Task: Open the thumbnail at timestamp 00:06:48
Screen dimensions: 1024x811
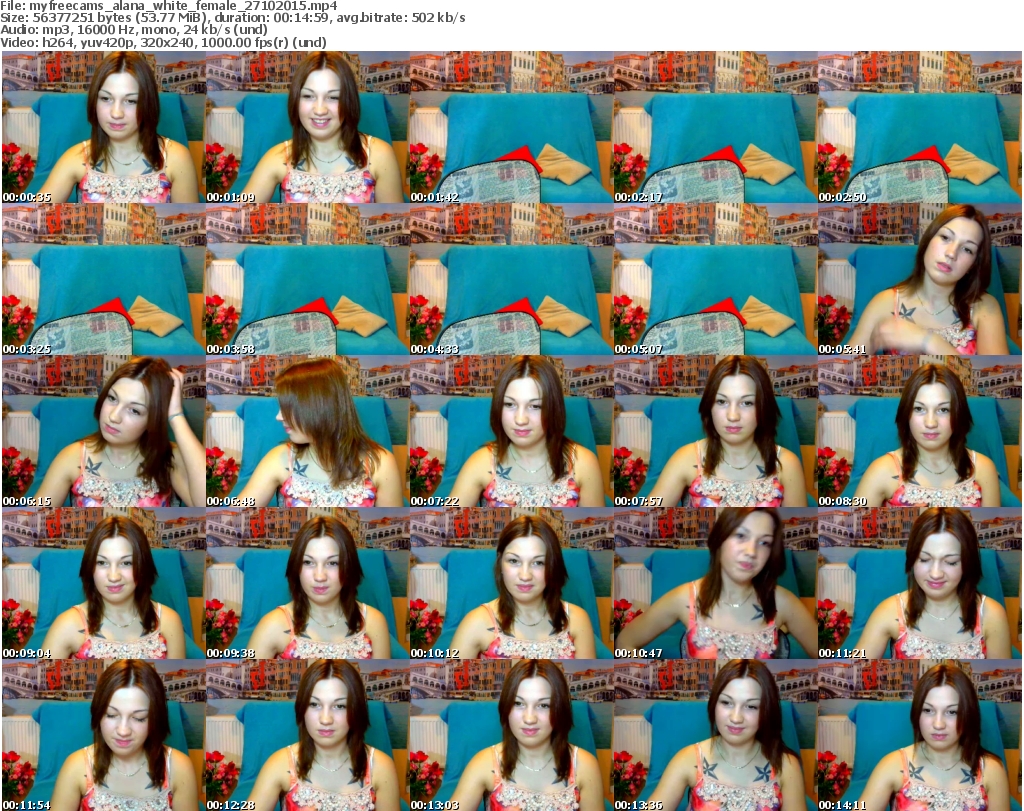Action: point(308,432)
